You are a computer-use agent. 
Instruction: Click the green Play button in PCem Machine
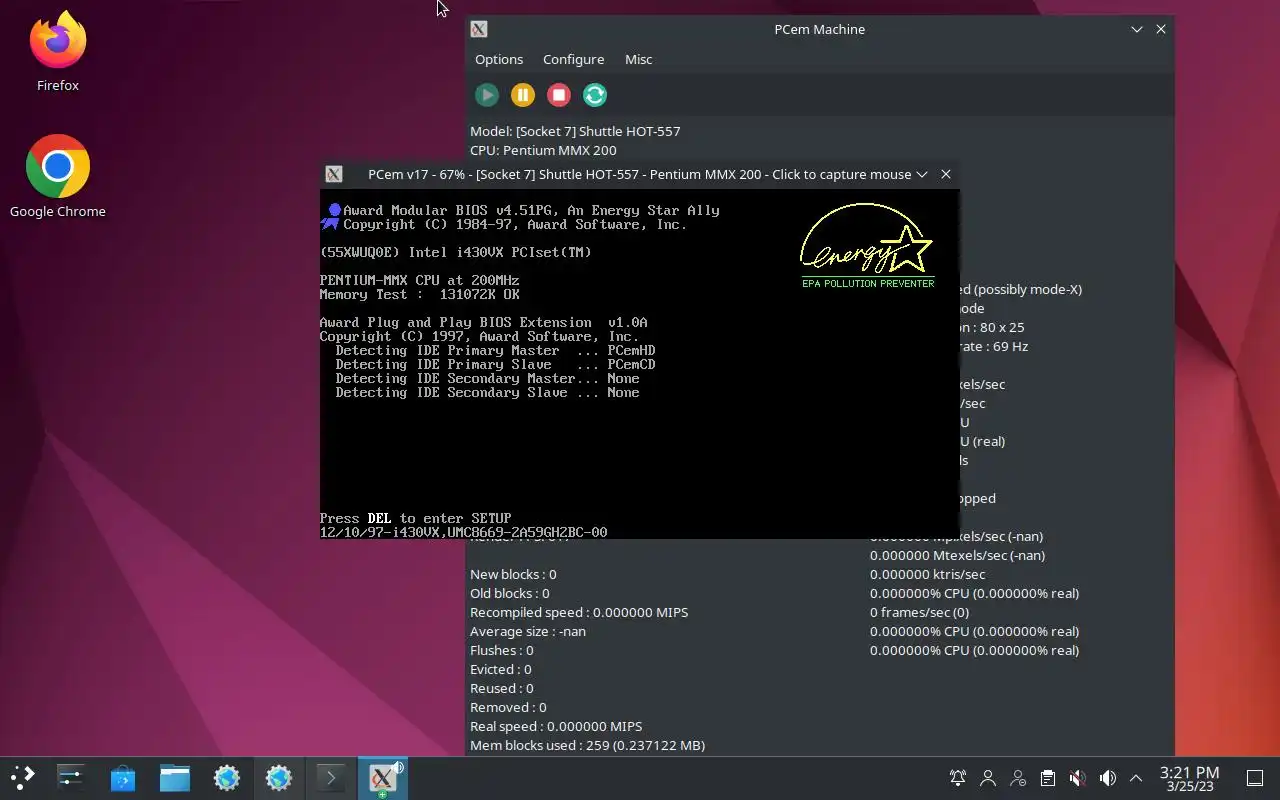(x=487, y=95)
